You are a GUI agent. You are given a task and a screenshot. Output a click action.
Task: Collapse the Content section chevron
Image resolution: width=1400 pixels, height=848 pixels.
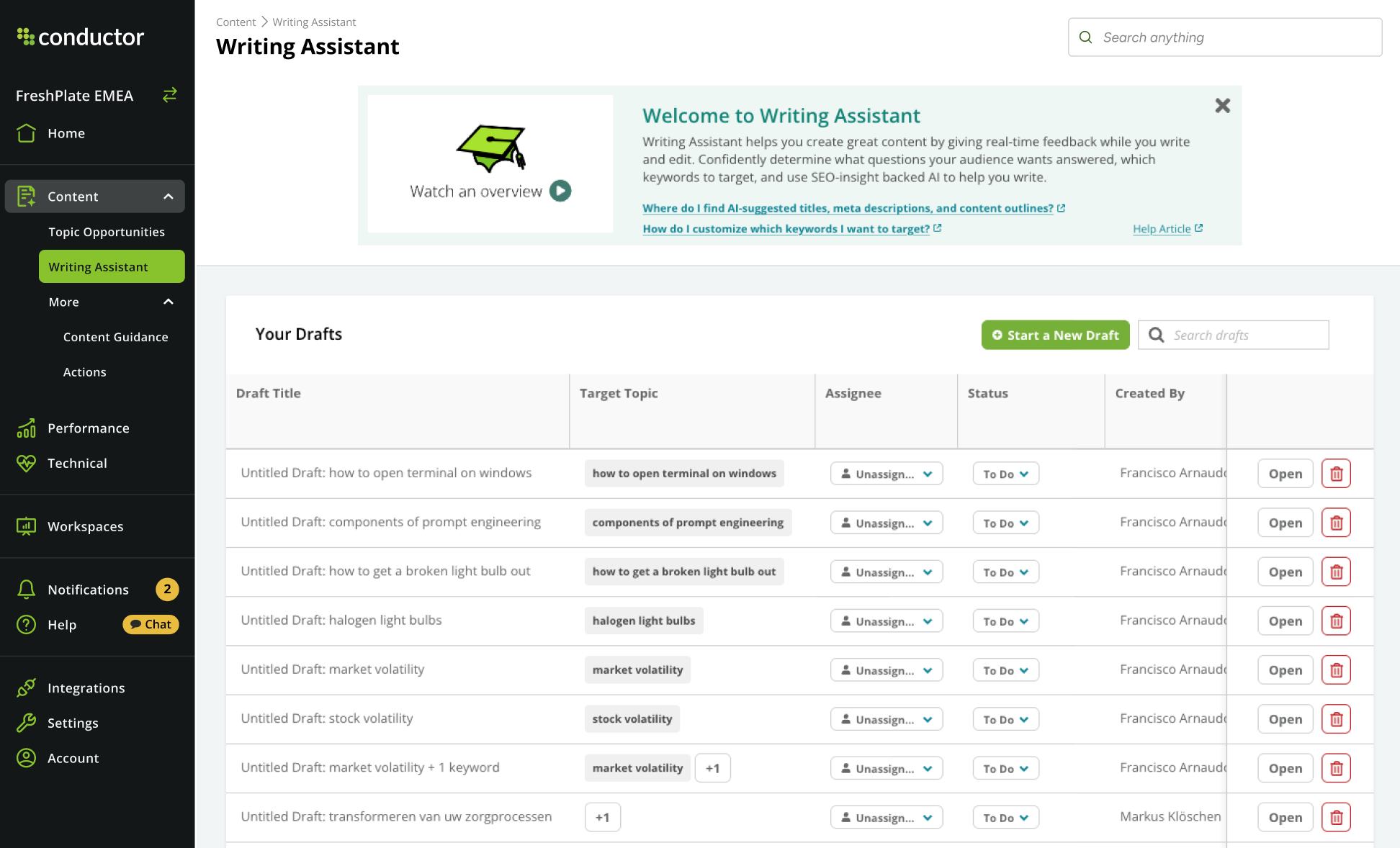169,197
